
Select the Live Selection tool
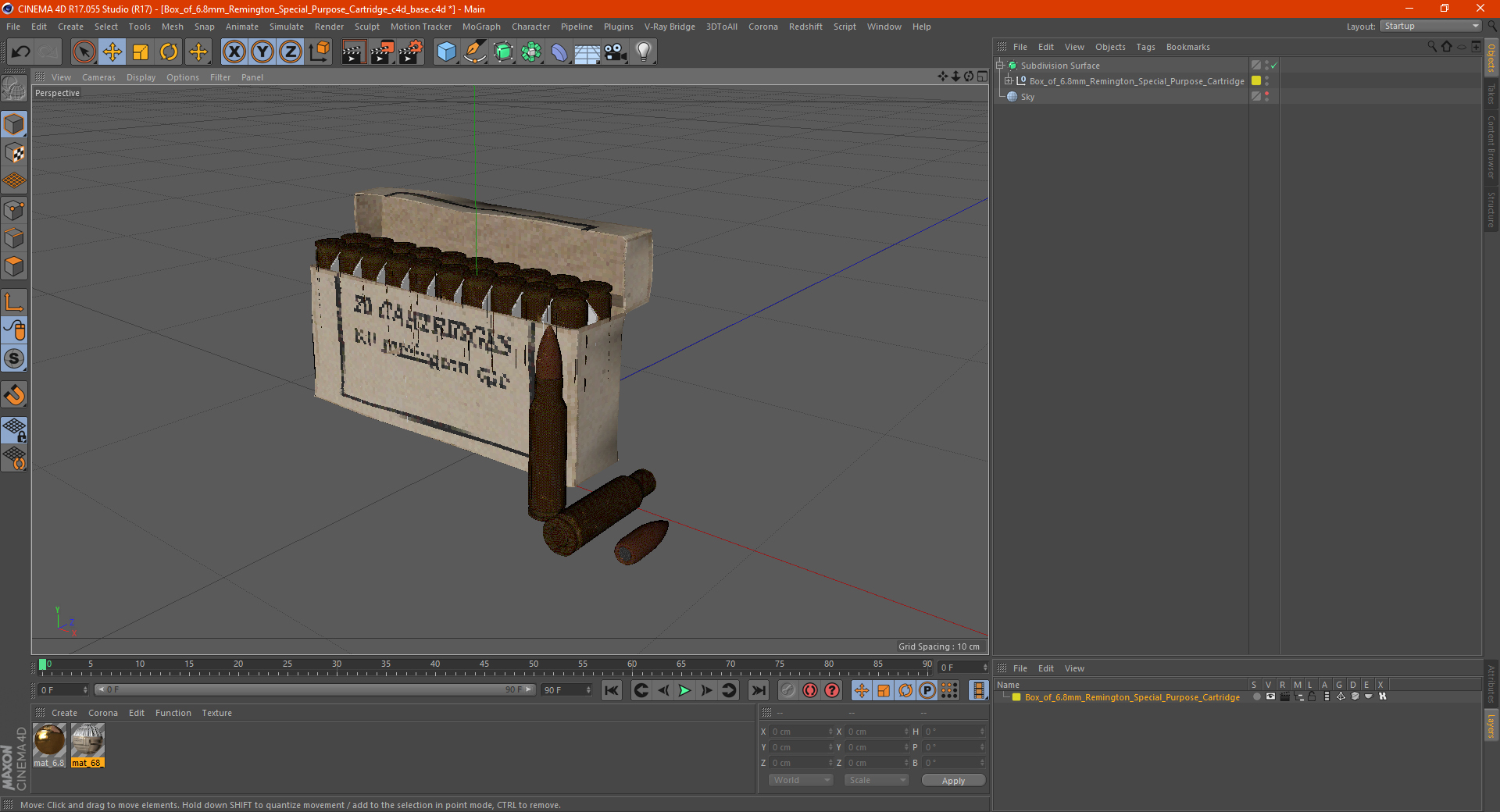84,52
